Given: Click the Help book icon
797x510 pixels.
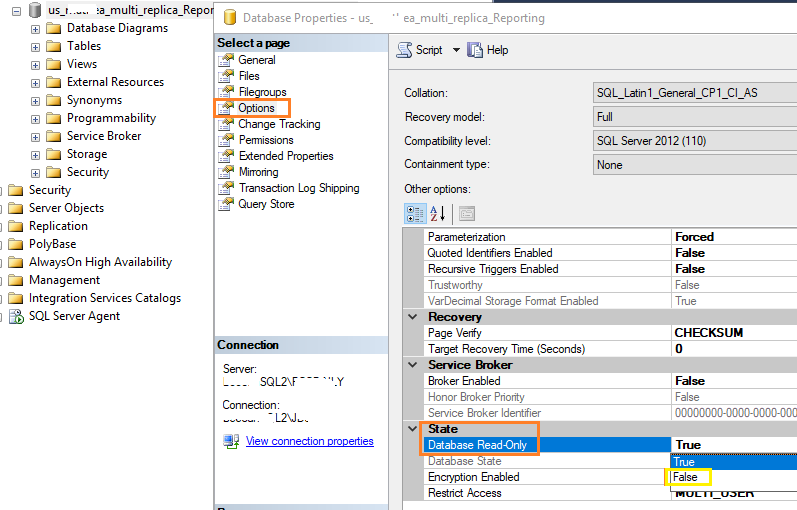Looking at the screenshot, I should pyautogui.click(x=475, y=50).
